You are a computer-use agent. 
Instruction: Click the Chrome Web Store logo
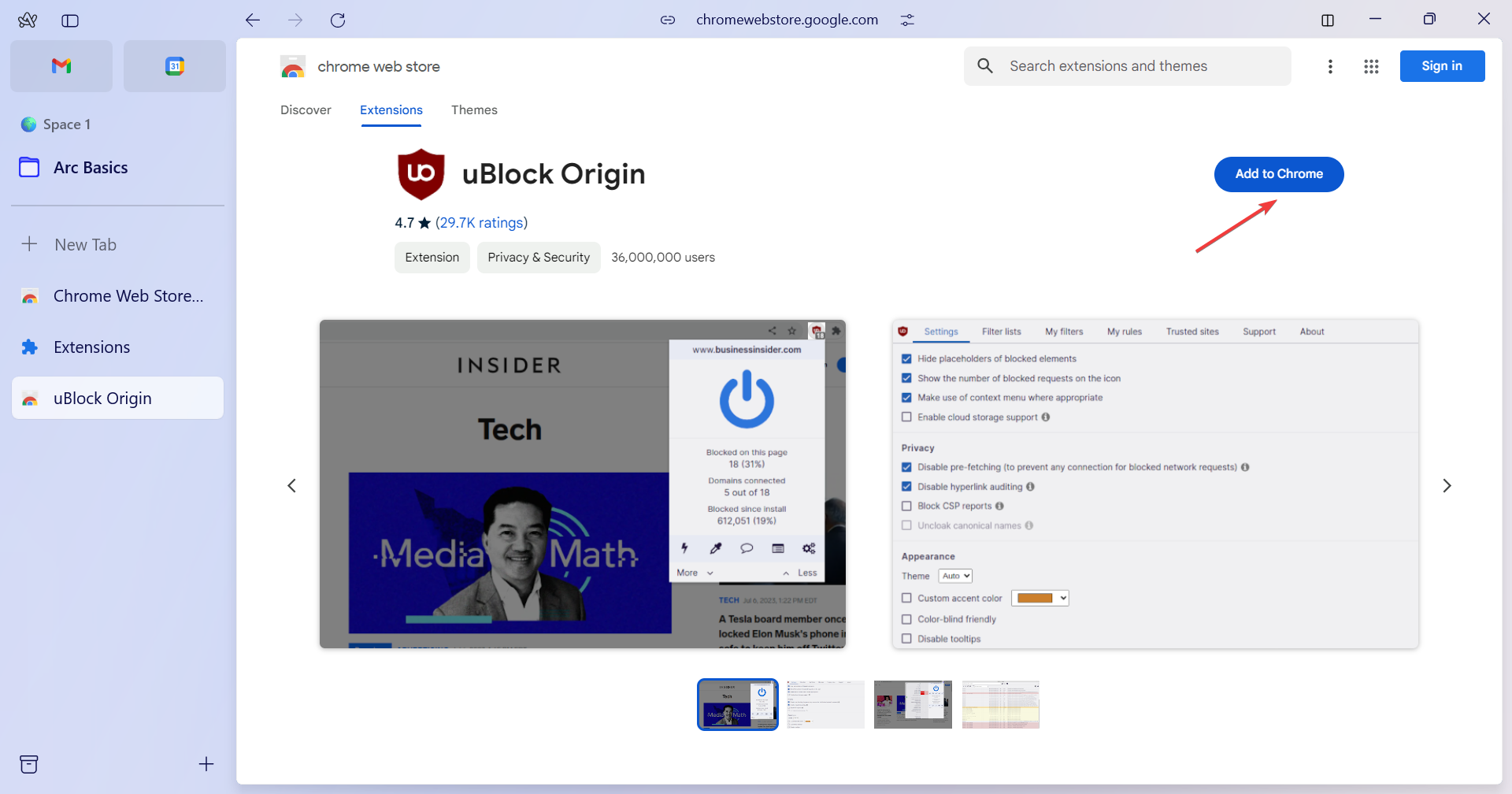tap(293, 67)
